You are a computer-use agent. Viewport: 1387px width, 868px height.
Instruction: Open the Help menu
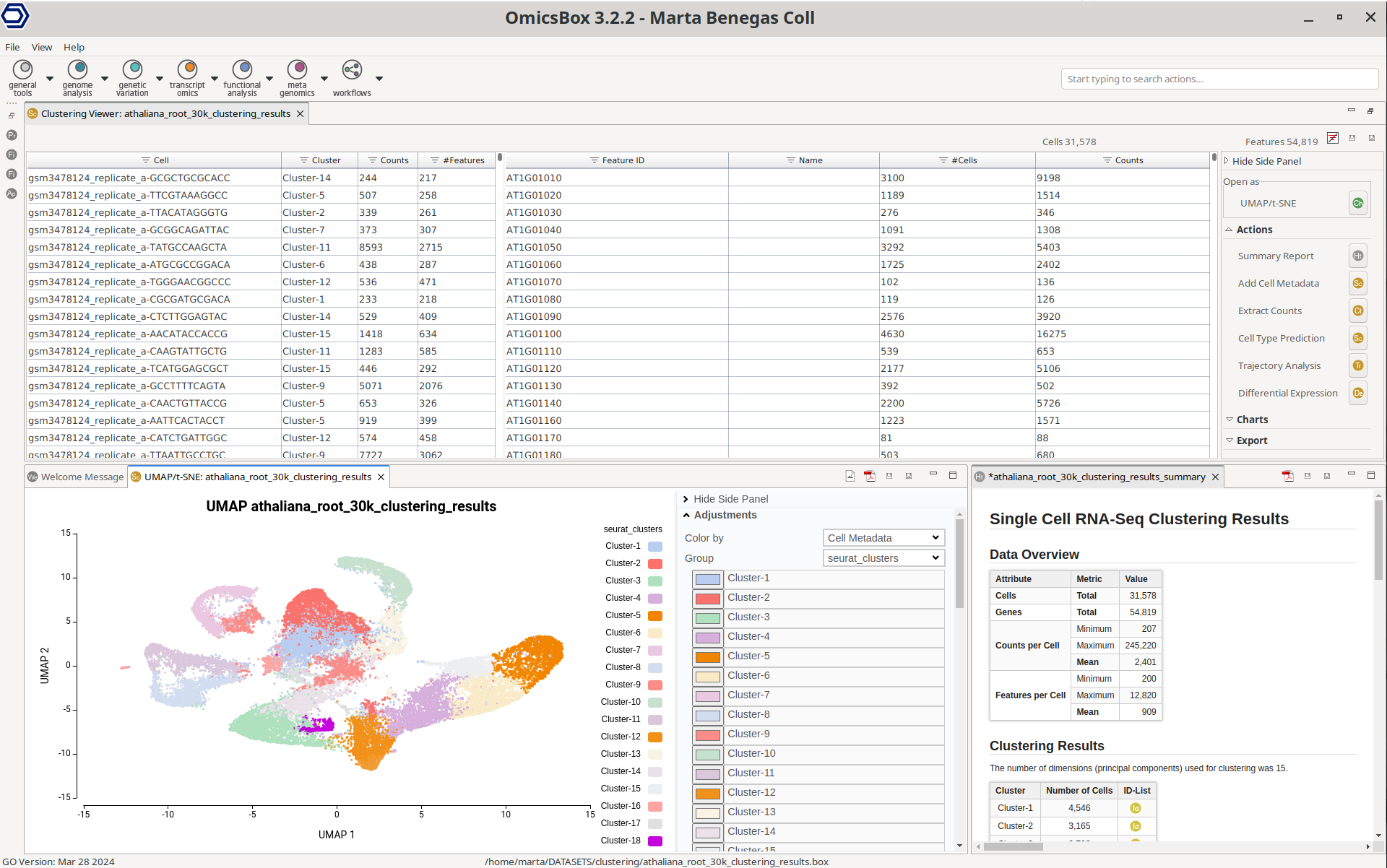point(74,47)
